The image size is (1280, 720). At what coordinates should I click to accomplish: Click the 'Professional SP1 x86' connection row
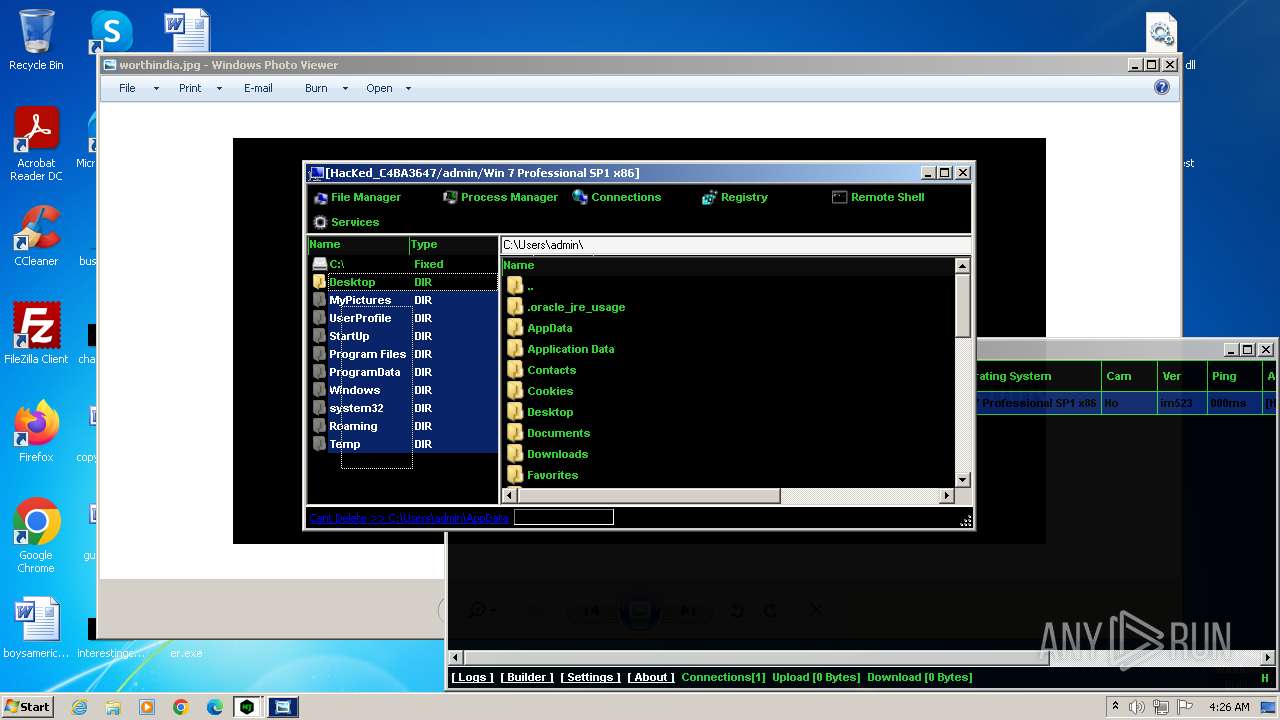coord(1127,403)
